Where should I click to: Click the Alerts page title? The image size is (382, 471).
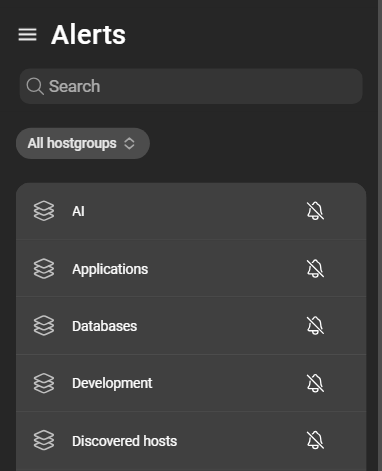coord(88,35)
